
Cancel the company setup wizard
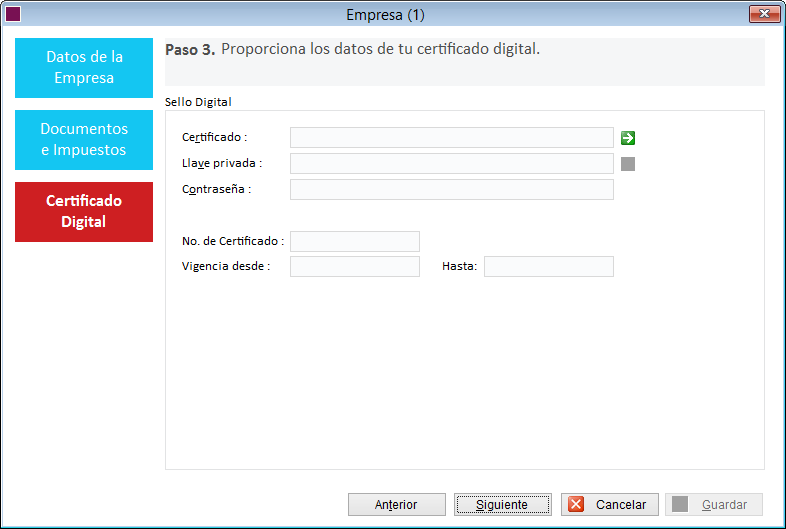pos(610,504)
